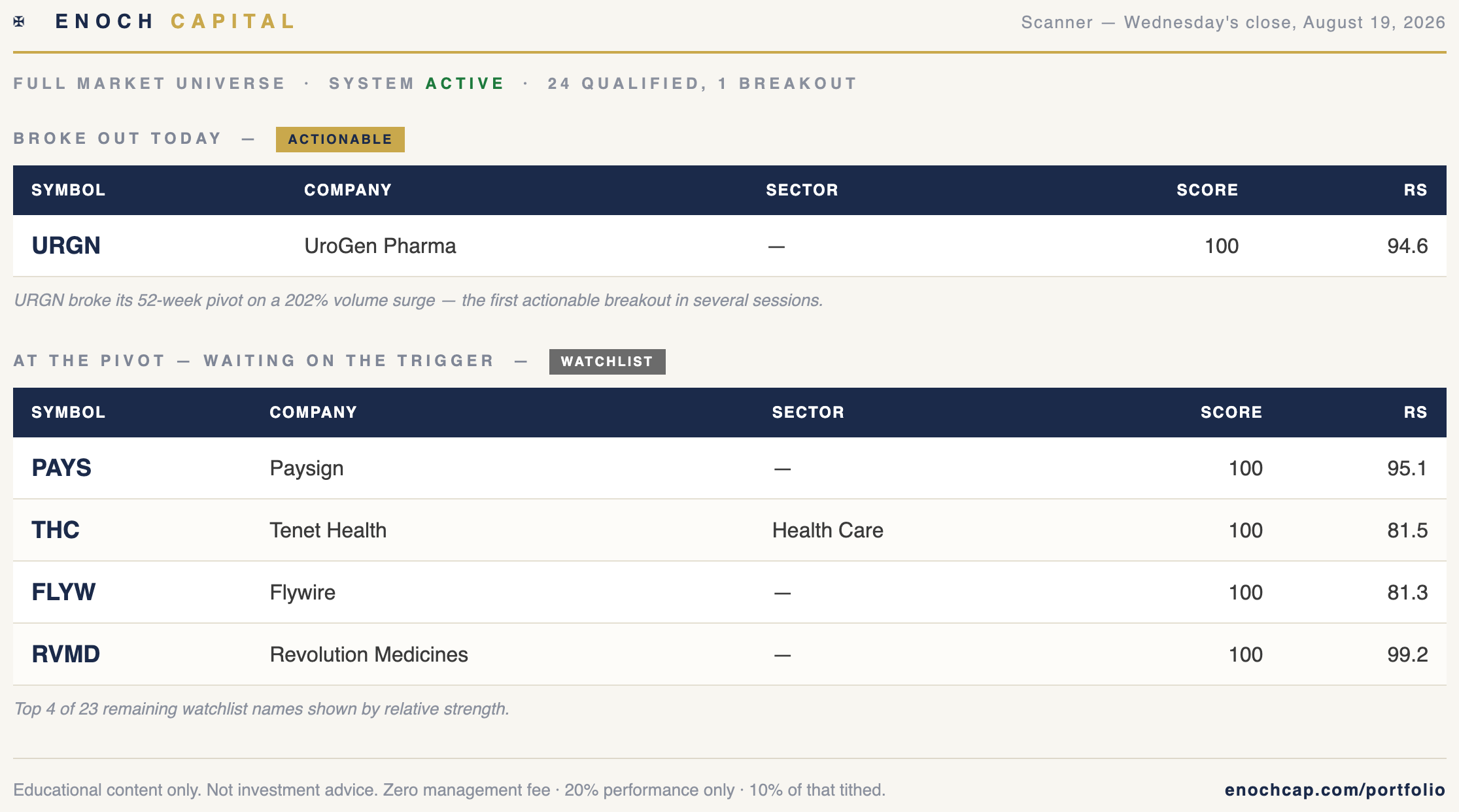Click the Educational content disclaimer text
1459x812 pixels.
(449, 790)
